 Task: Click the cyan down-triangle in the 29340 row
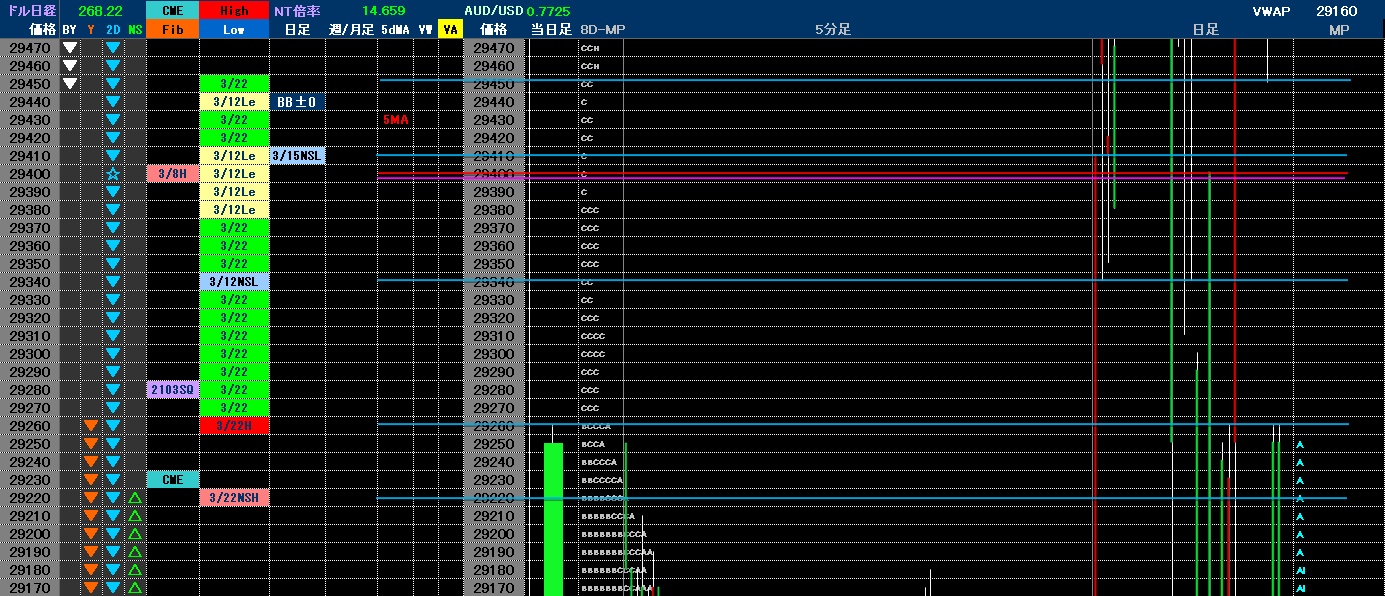(113, 281)
